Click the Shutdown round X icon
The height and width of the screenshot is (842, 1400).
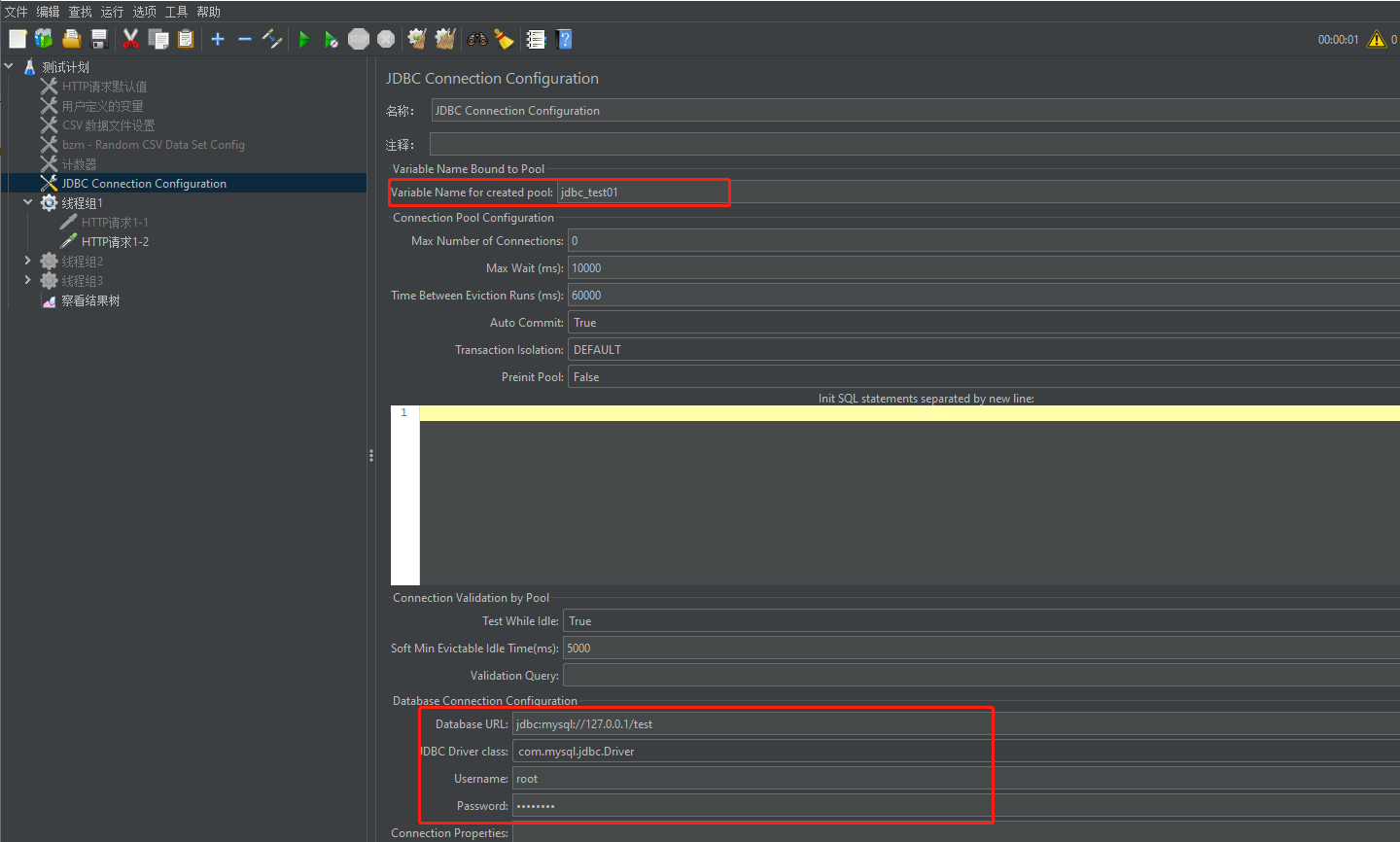point(386,39)
